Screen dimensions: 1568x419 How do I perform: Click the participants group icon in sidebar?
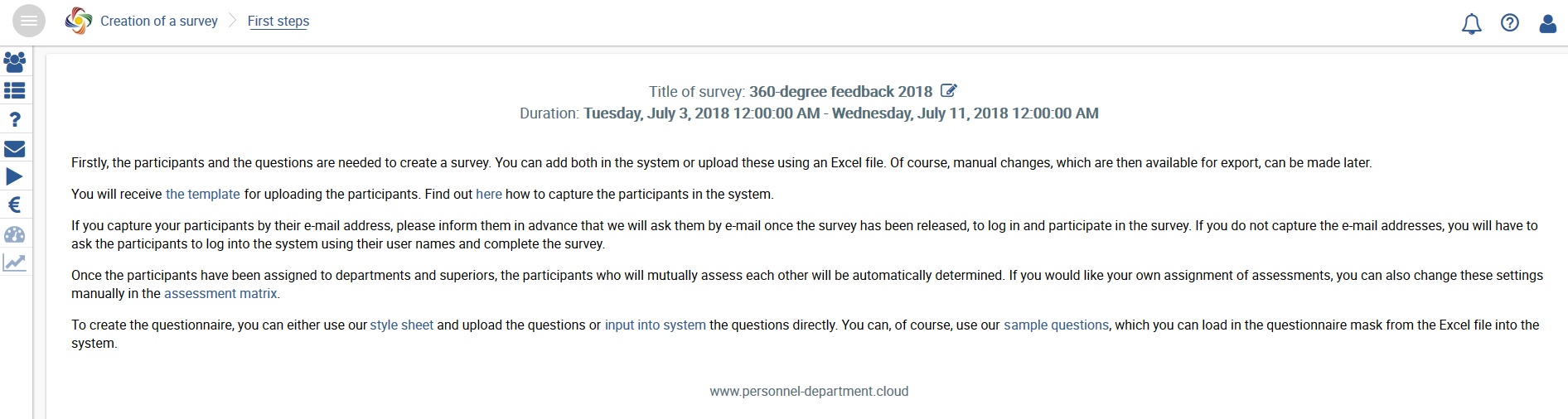pyautogui.click(x=15, y=62)
